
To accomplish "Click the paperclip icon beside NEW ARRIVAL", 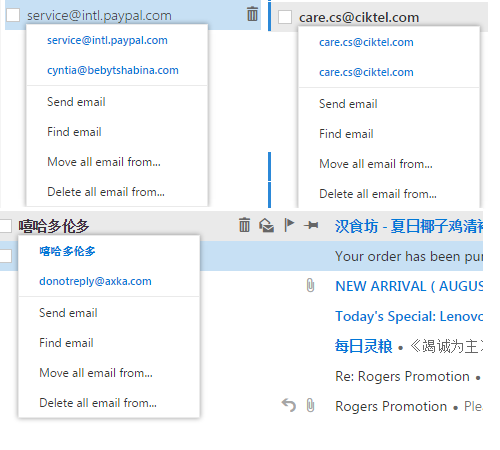I will pyautogui.click(x=310, y=286).
